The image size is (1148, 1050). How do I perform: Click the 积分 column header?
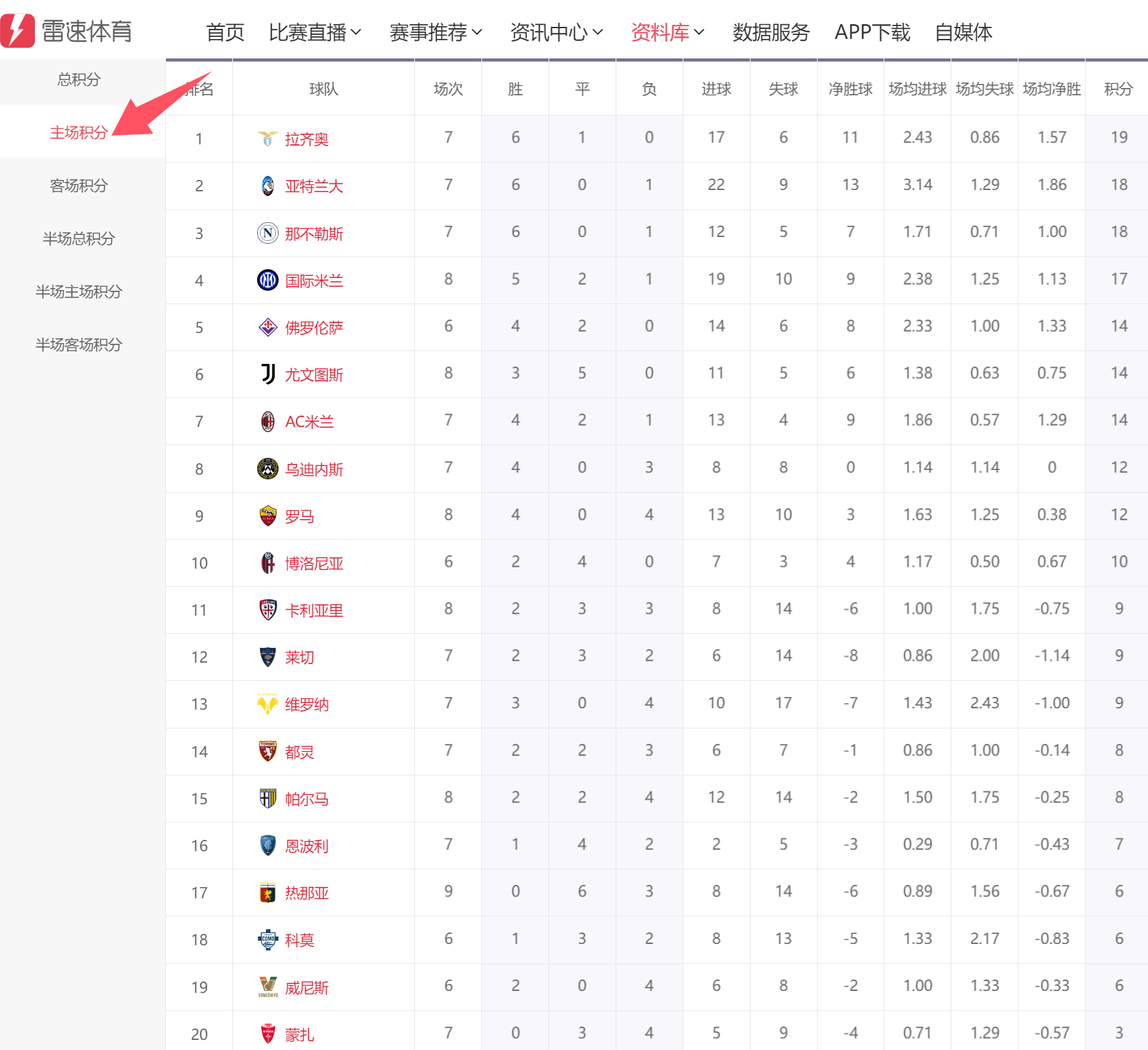(1118, 89)
